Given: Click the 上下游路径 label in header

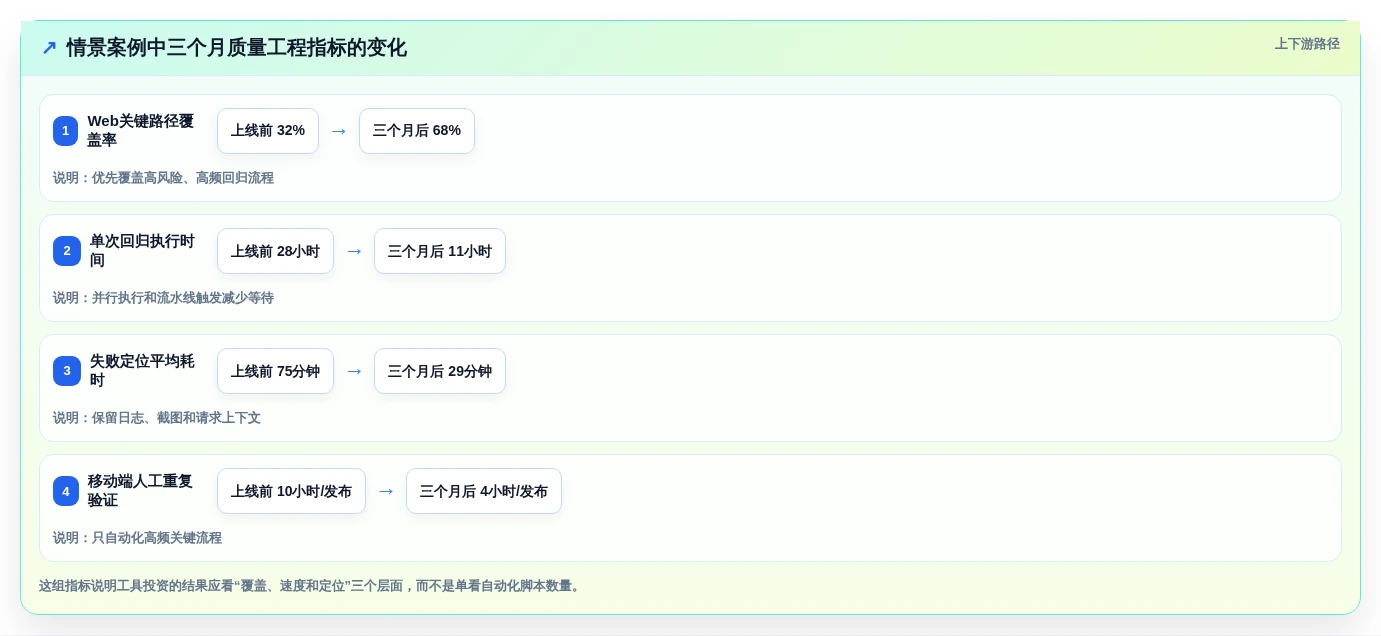Looking at the screenshot, I should click(1306, 44).
